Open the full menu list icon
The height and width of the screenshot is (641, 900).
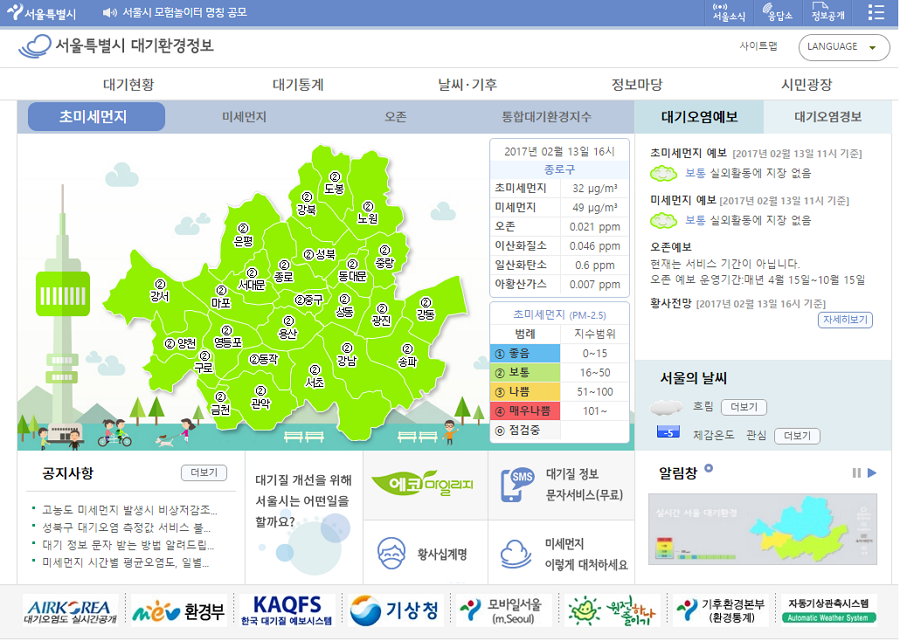tap(876, 12)
